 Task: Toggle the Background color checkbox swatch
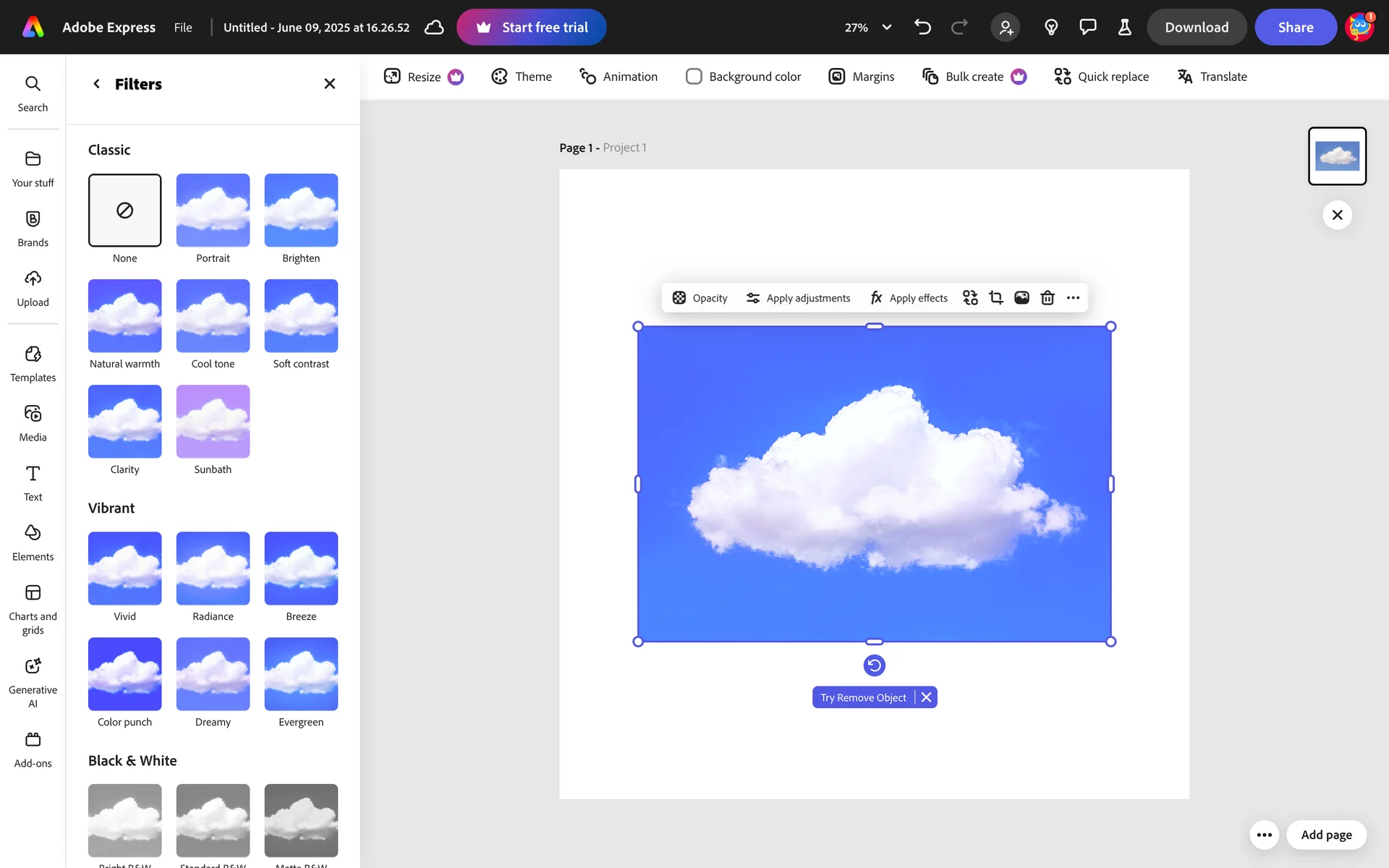pos(694,77)
